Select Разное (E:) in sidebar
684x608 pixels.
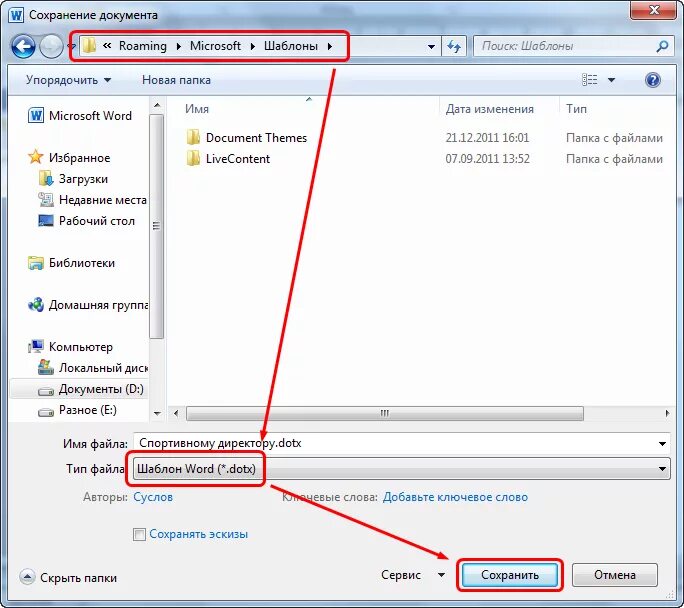88,410
